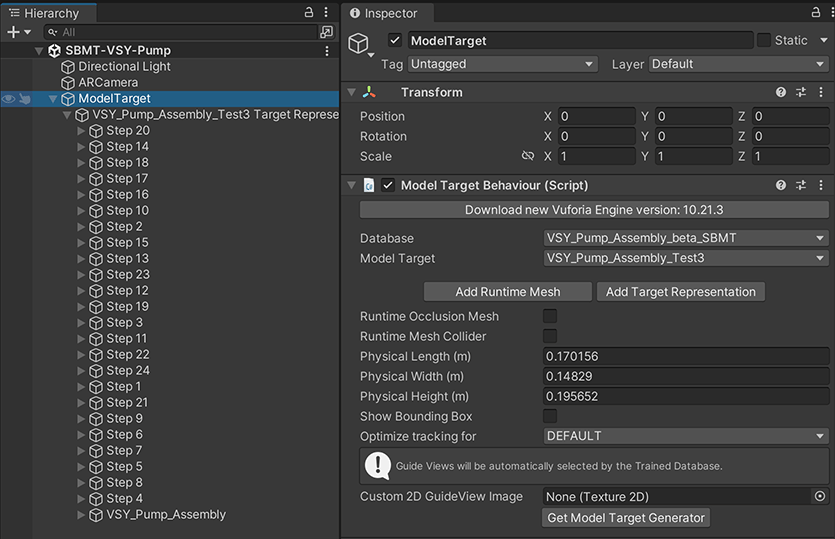Screen dimensions: 835x539
Task: Open Transform component help
Action: click(781, 92)
